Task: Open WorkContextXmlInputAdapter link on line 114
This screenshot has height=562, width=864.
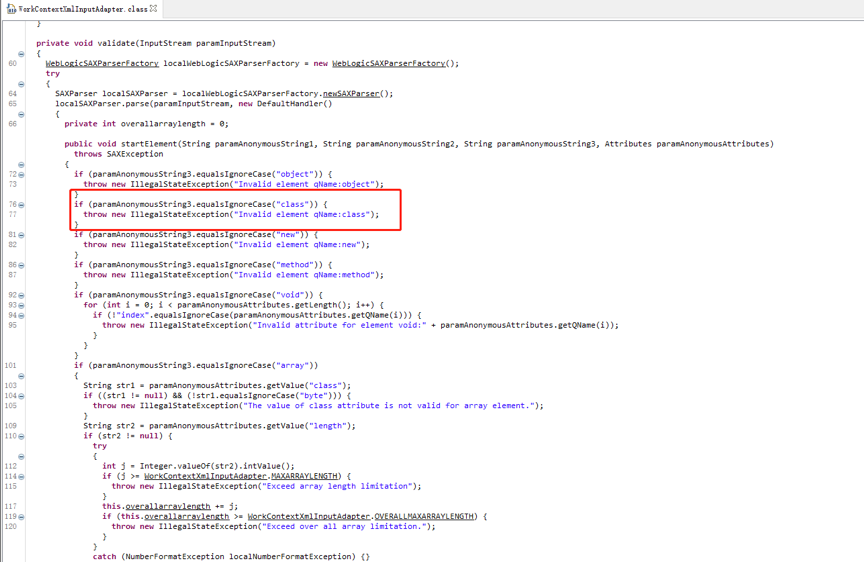Action: click(206, 476)
